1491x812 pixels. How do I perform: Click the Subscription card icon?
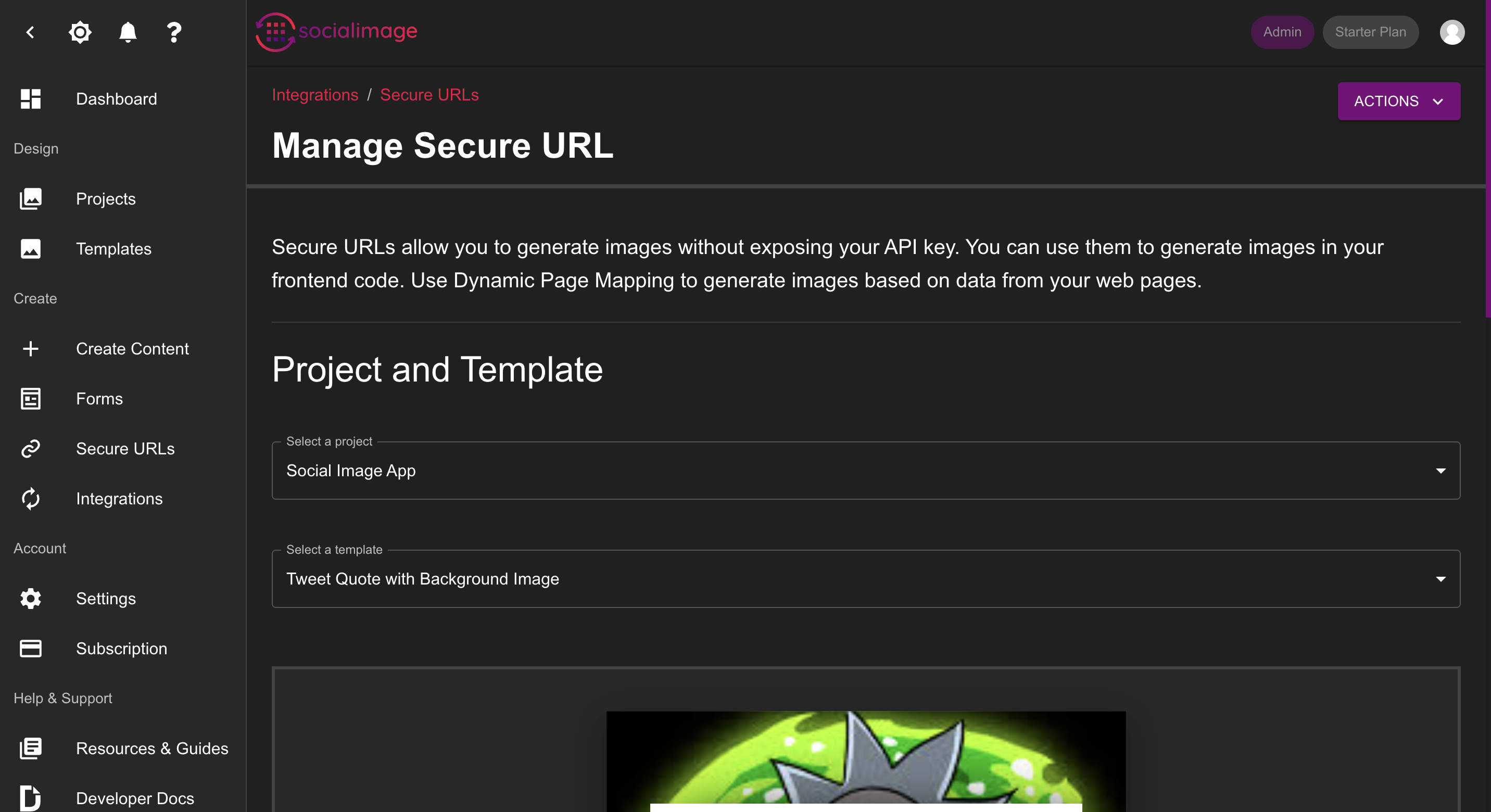click(31, 648)
